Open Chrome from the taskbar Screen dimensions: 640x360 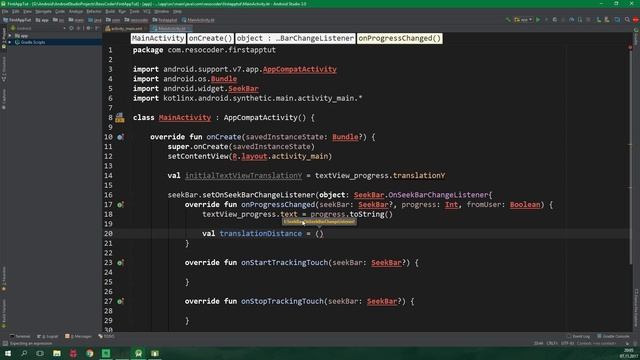89,353
